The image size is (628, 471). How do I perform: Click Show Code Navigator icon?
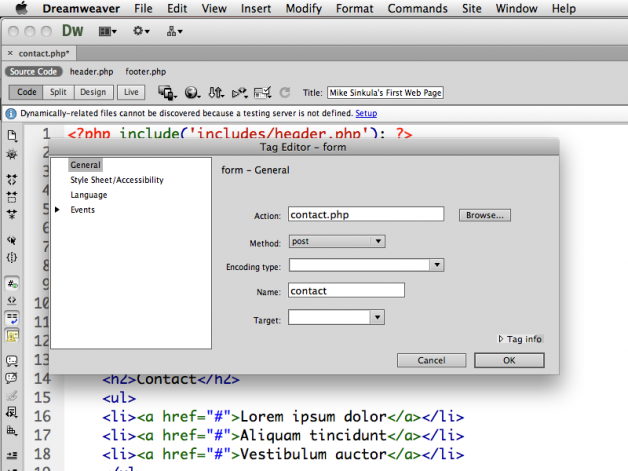12,154
